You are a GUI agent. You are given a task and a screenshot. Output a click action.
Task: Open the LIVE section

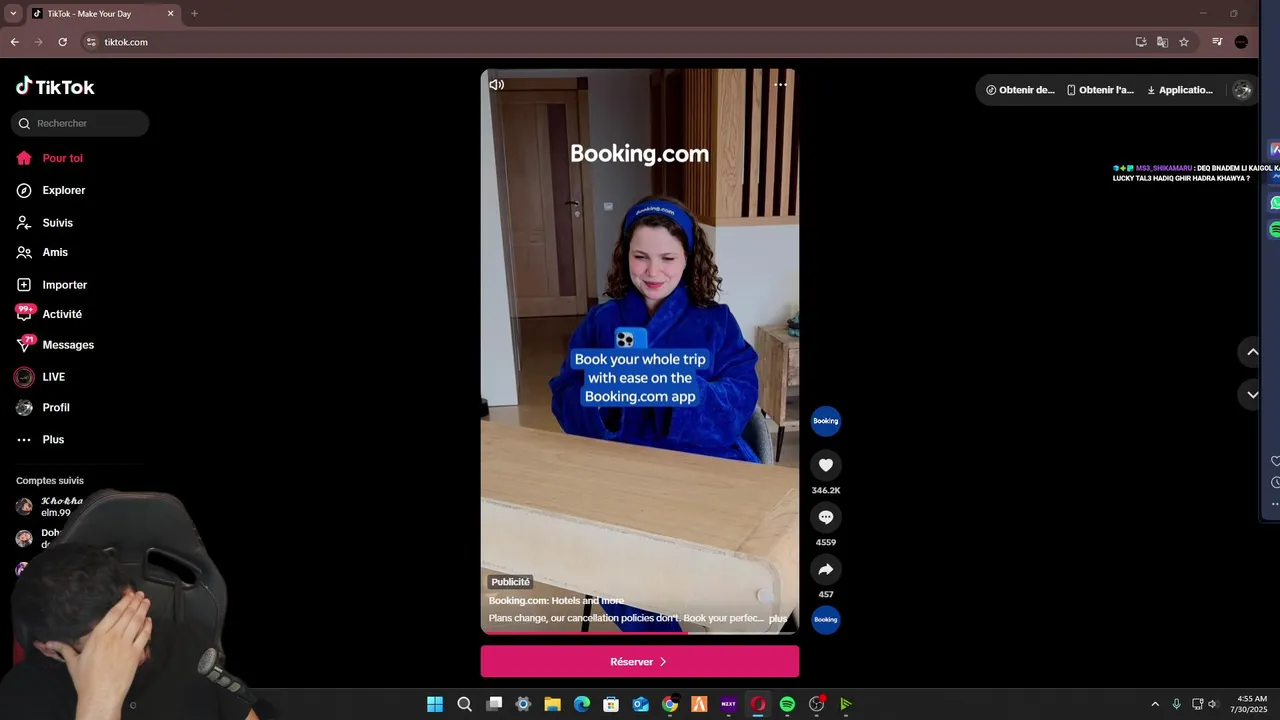tap(53, 377)
